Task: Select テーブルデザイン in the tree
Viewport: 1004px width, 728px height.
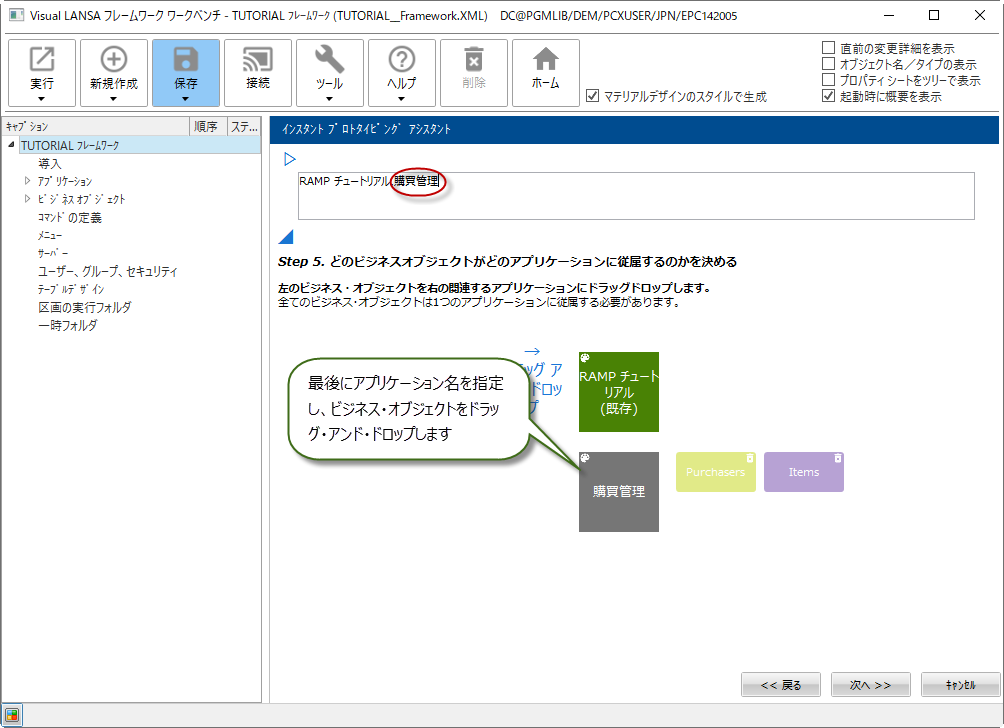Action: tap(70, 289)
